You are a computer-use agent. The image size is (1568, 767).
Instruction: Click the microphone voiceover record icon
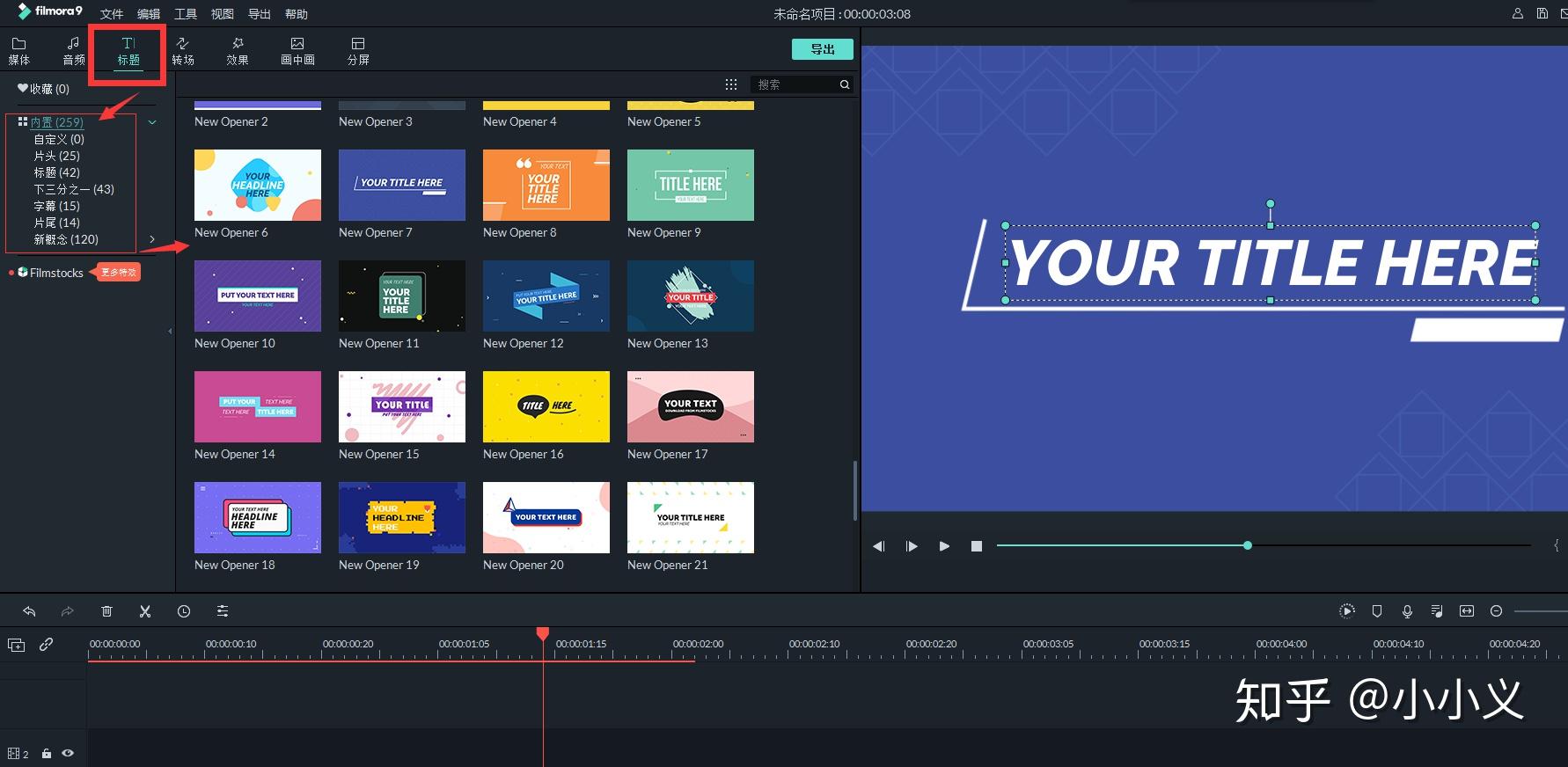coord(1407,611)
